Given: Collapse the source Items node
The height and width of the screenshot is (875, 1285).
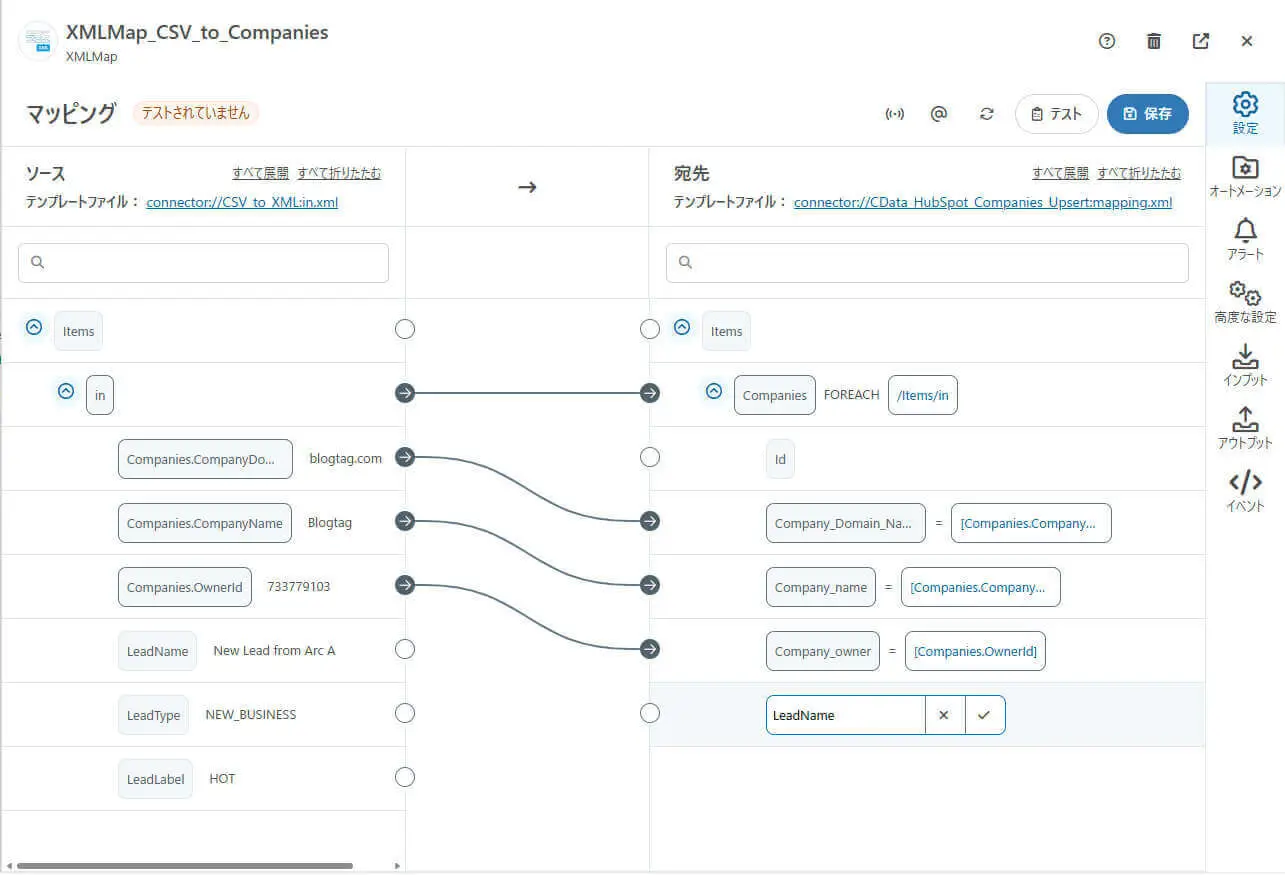Looking at the screenshot, I should pyautogui.click(x=34, y=327).
